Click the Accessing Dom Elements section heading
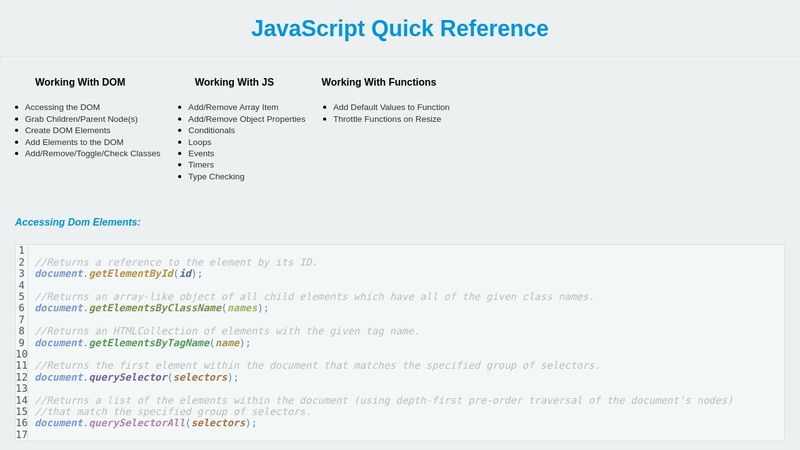 [78, 222]
